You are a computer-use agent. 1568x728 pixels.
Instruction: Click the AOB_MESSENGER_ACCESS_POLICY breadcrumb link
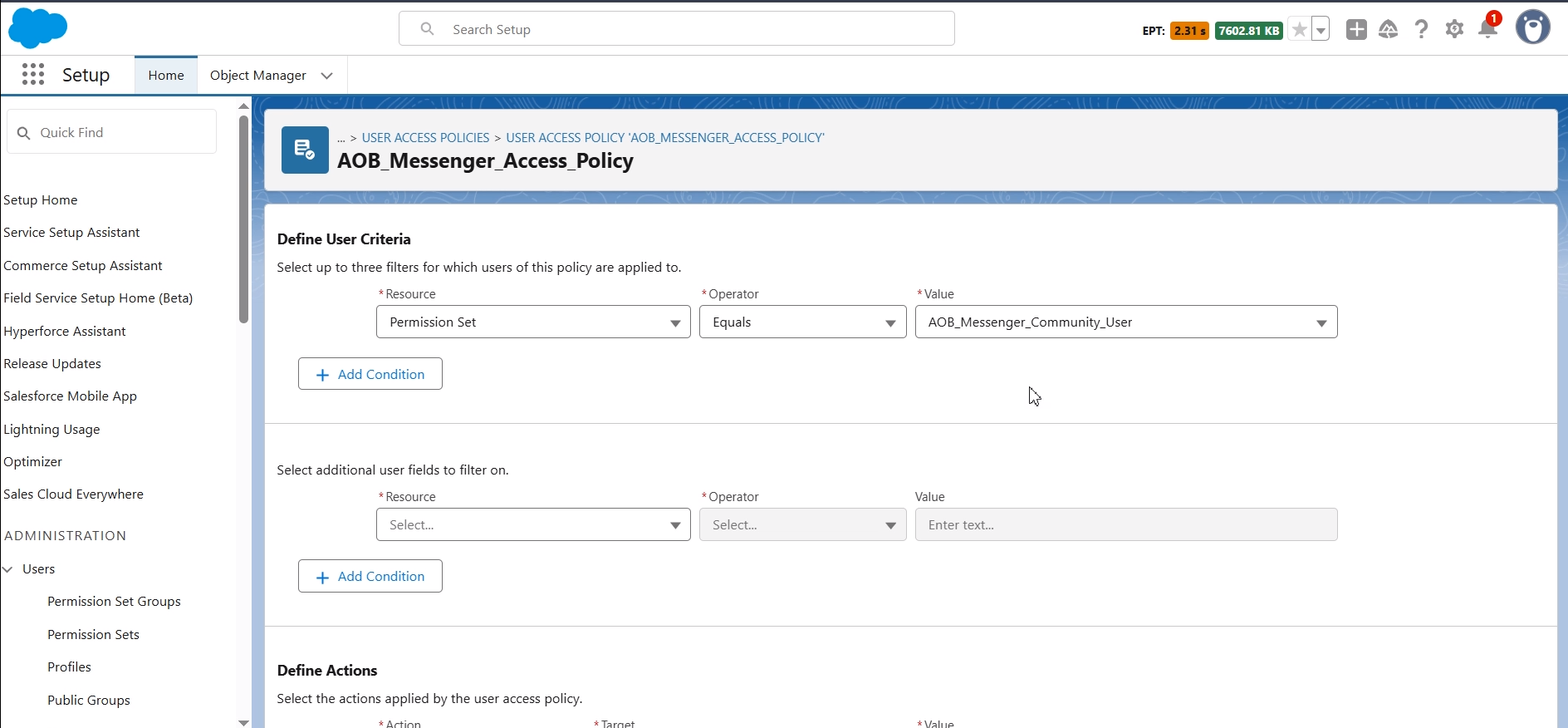tap(665, 138)
